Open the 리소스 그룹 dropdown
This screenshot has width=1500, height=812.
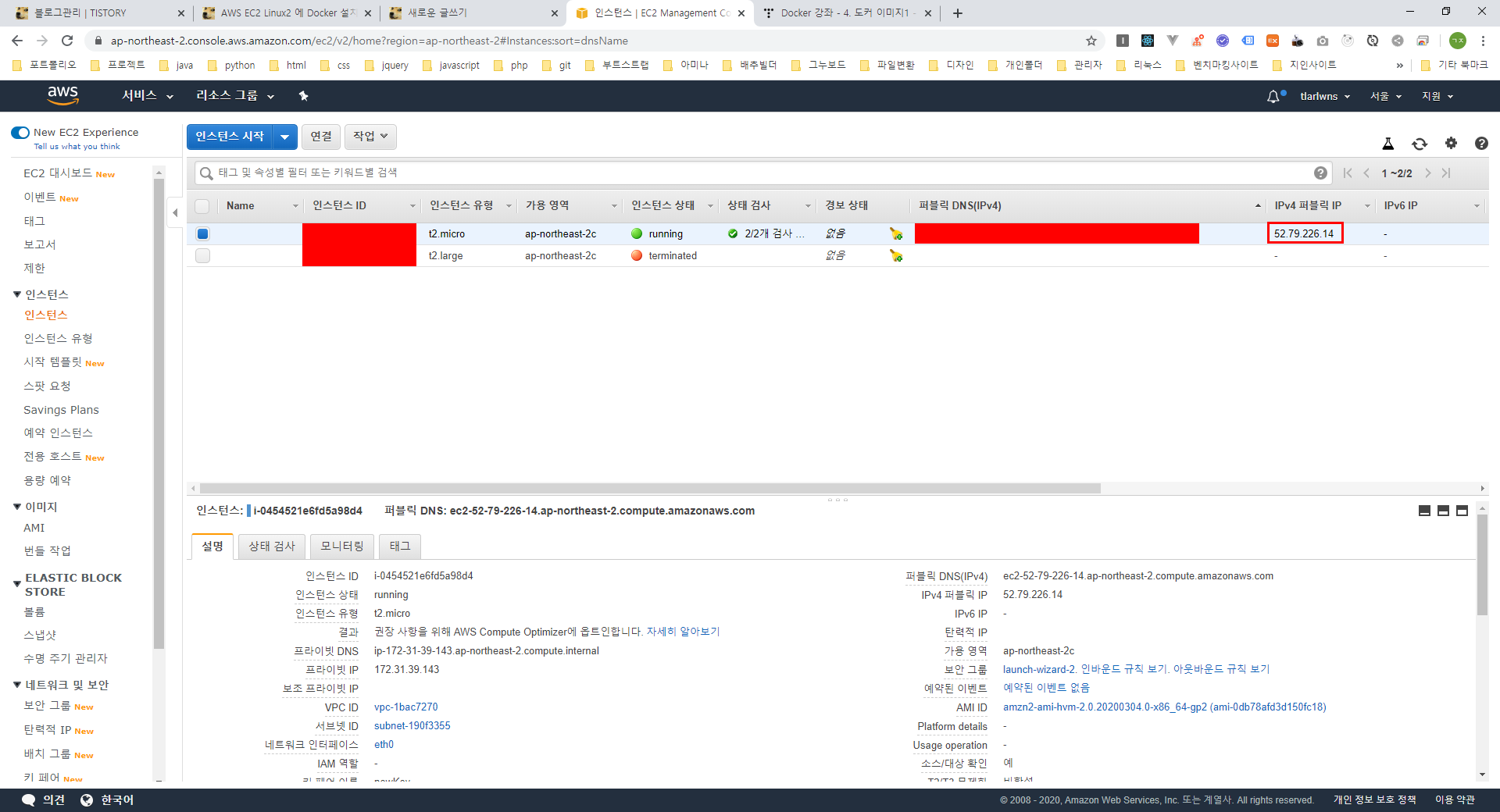click(235, 95)
